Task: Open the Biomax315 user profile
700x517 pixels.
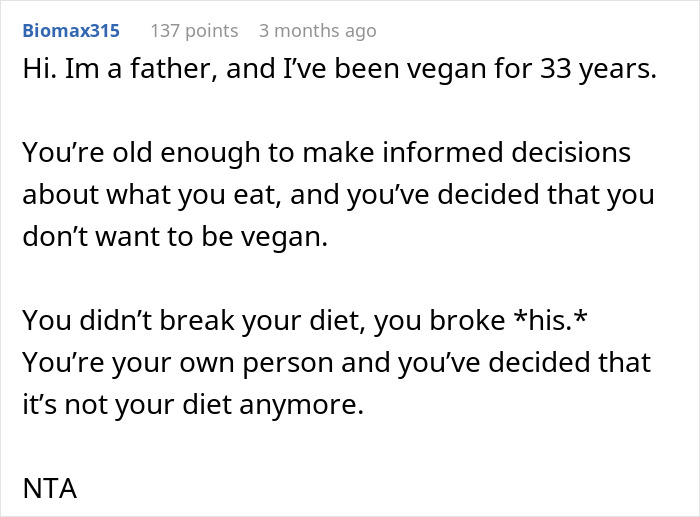Action: pyautogui.click(x=71, y=31)
